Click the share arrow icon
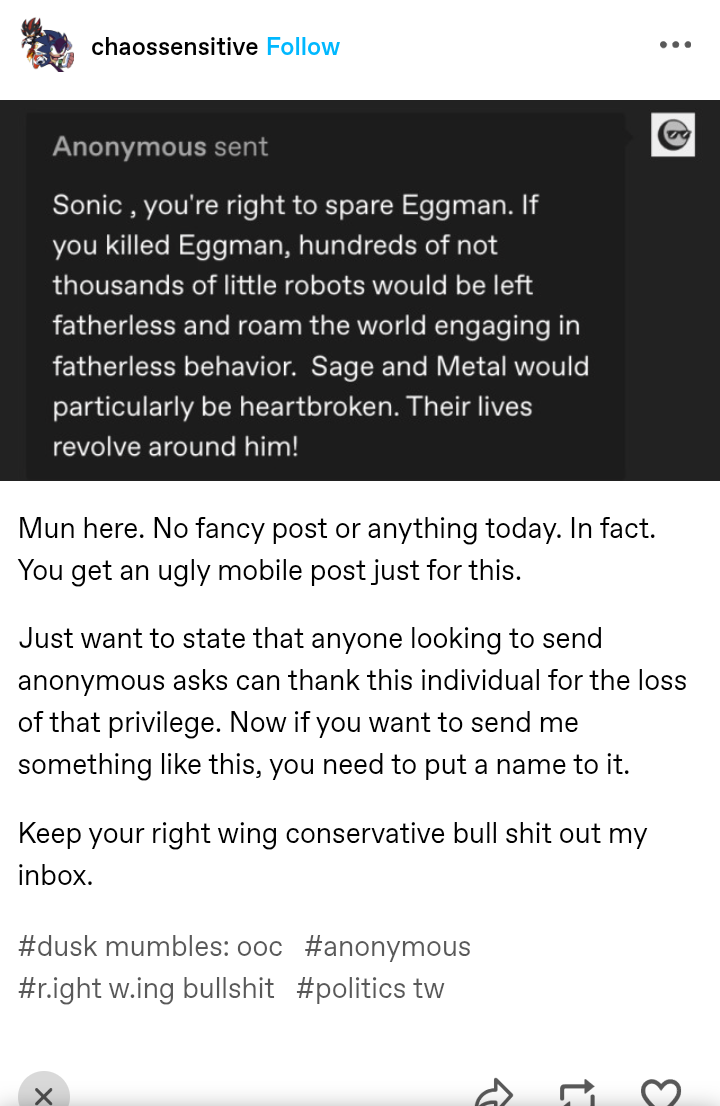Screen dimensions: 720x1106 [x=494, y=1093]
